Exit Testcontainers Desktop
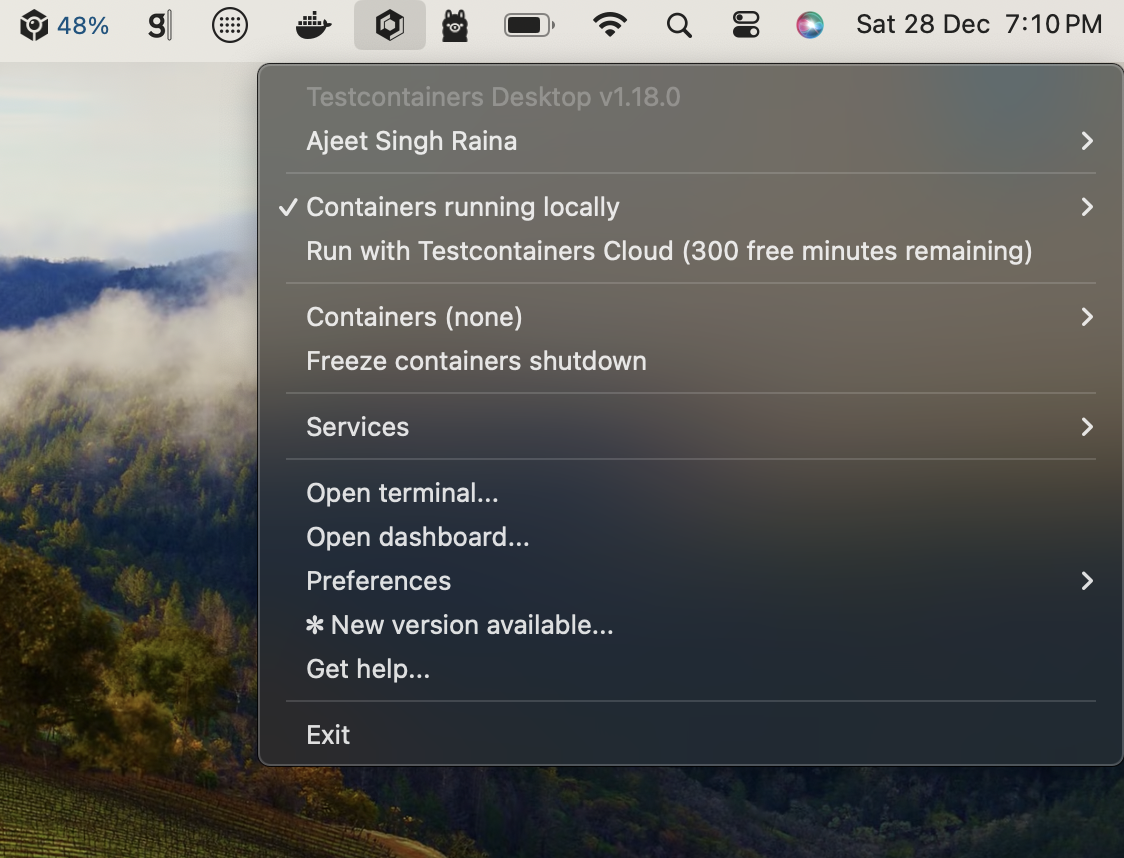1124x858 pixels. pos(691,735)
